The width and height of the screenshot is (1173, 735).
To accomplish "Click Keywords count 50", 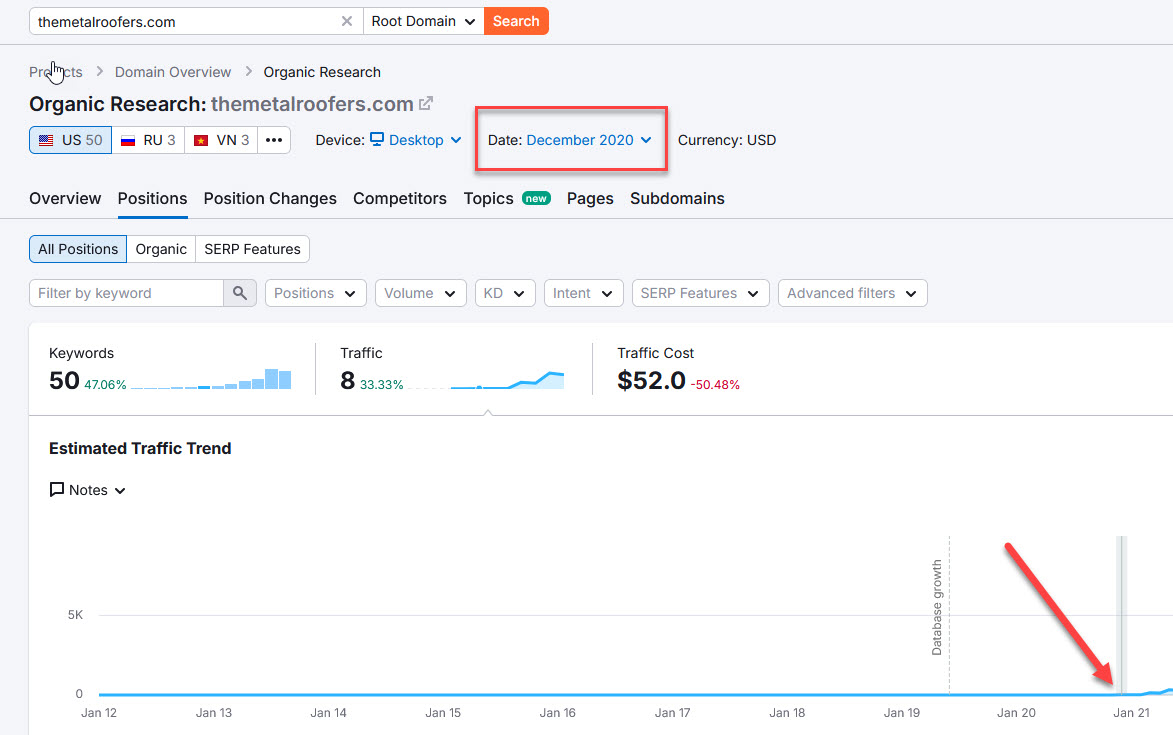I will coord(64,381).
